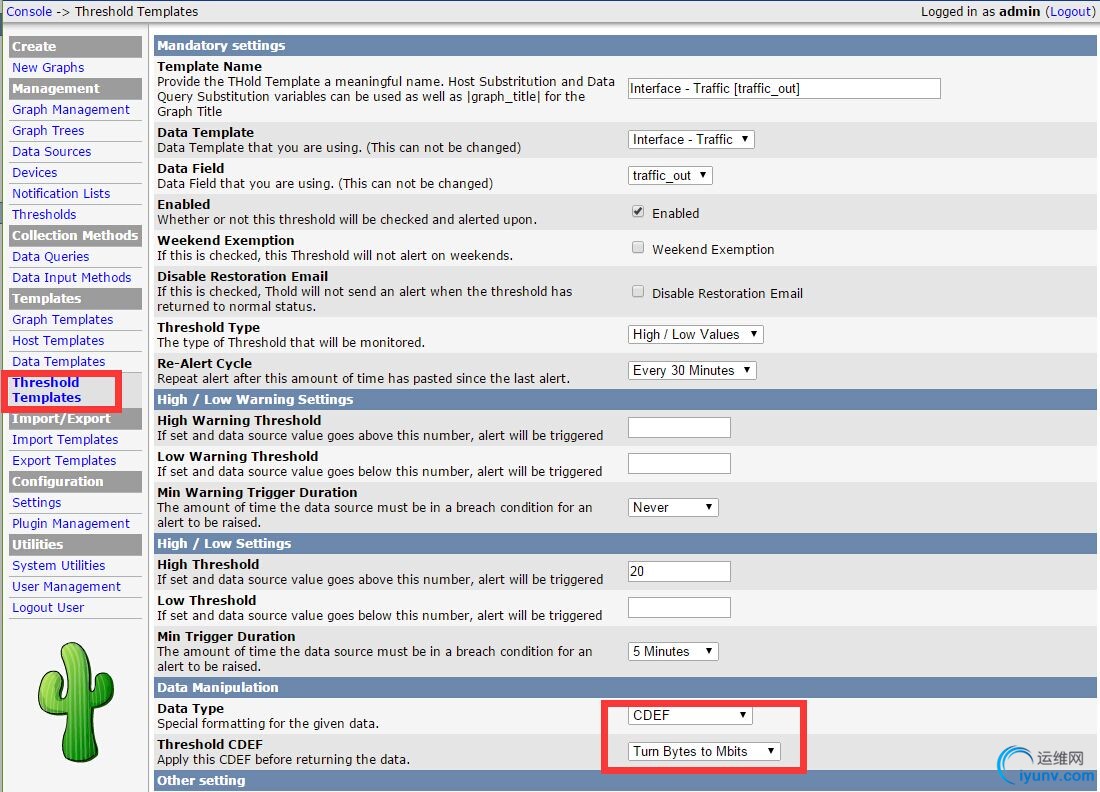Click the Import/Export sidebar heading
Screen dimensions: 1100x792
click(75, 419)
